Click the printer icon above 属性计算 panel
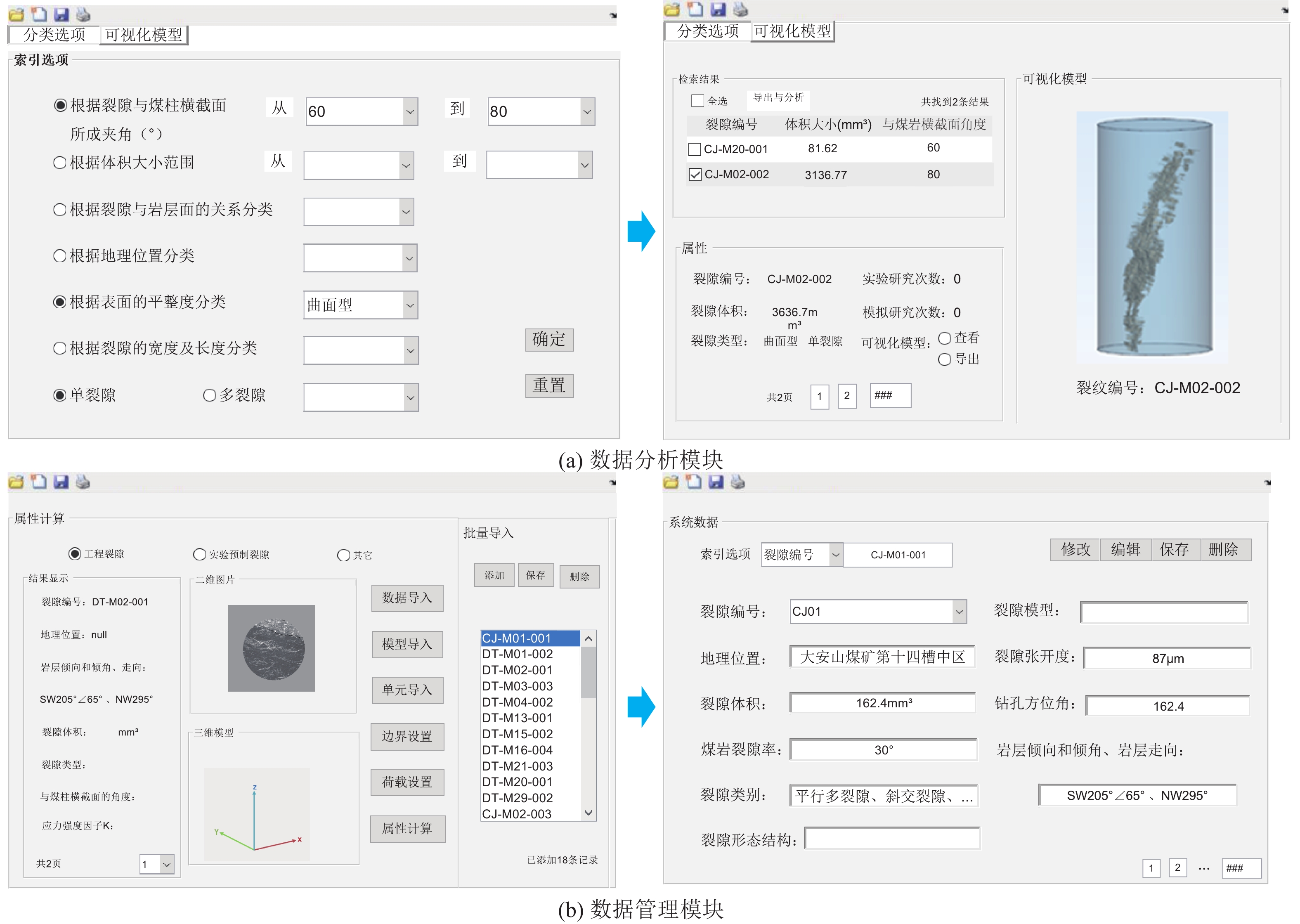 pyautogui.click(x=83, y=482)
